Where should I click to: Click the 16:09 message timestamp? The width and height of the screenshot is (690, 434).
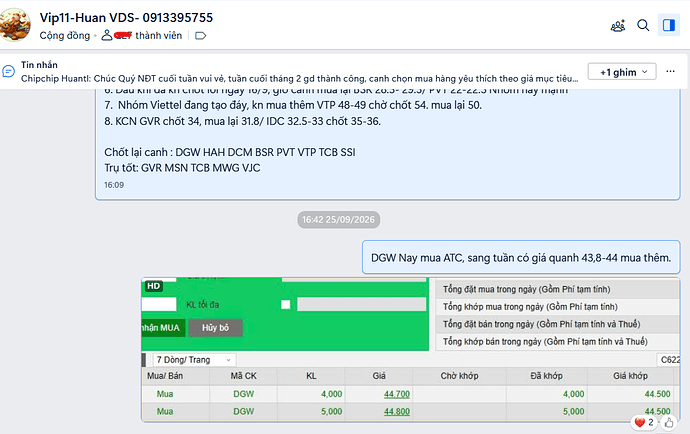[114, 185]
